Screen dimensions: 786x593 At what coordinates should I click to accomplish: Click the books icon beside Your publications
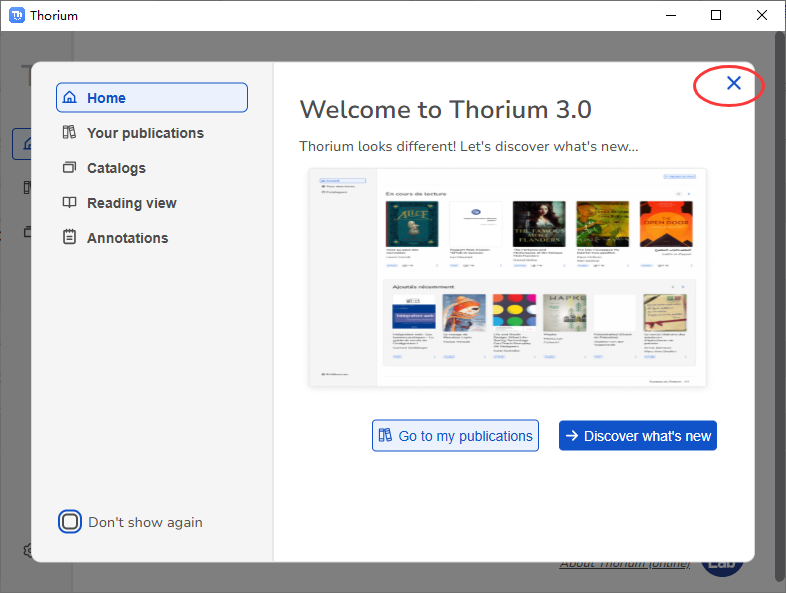69,133
